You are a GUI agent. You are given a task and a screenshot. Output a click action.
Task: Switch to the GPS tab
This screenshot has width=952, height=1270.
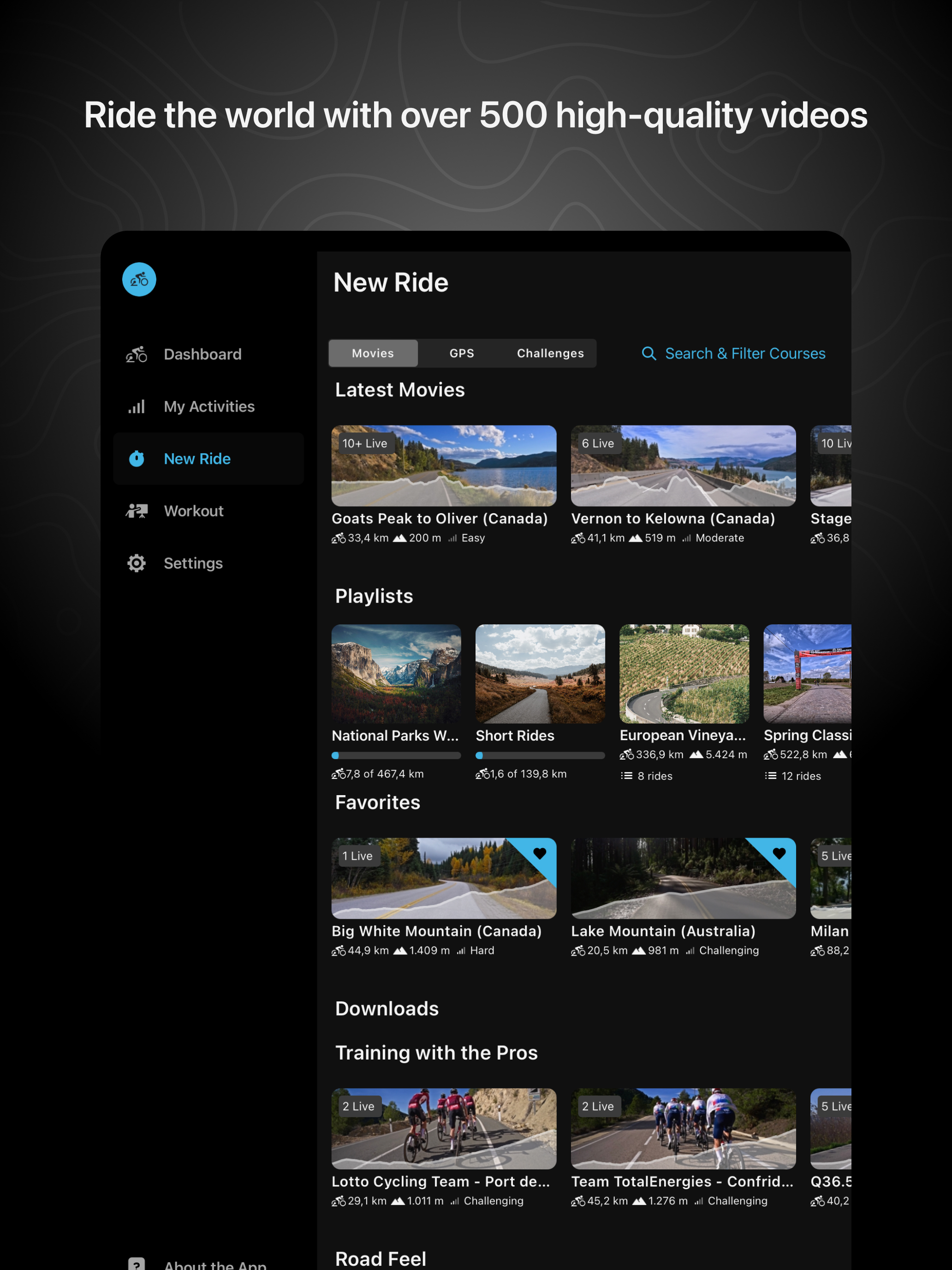coord(461,353)
